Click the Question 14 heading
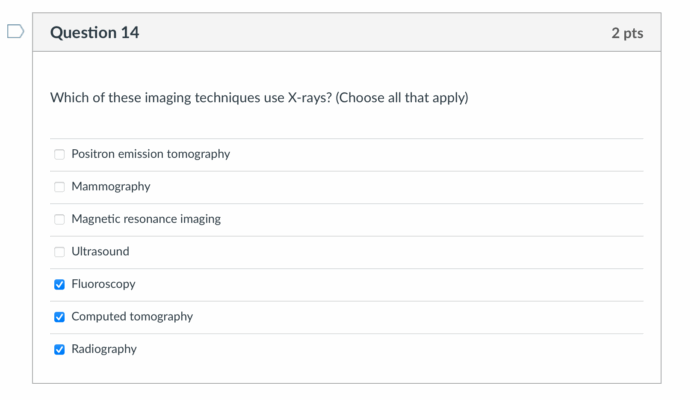The image size is (700, 400). click(x=94, y=33)
